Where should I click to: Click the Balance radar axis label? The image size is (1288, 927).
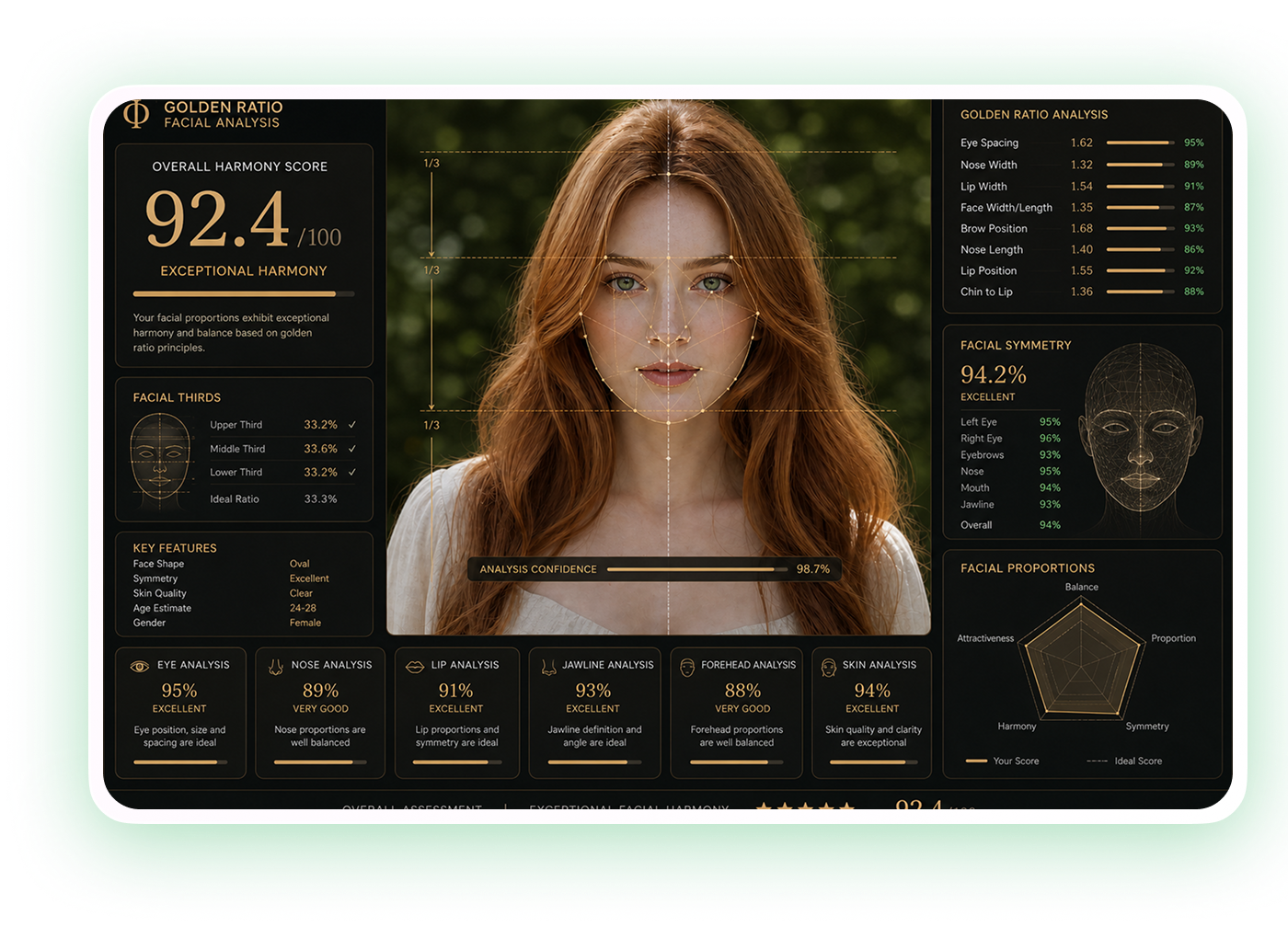pyautogui.click(x=1082, y=587)
